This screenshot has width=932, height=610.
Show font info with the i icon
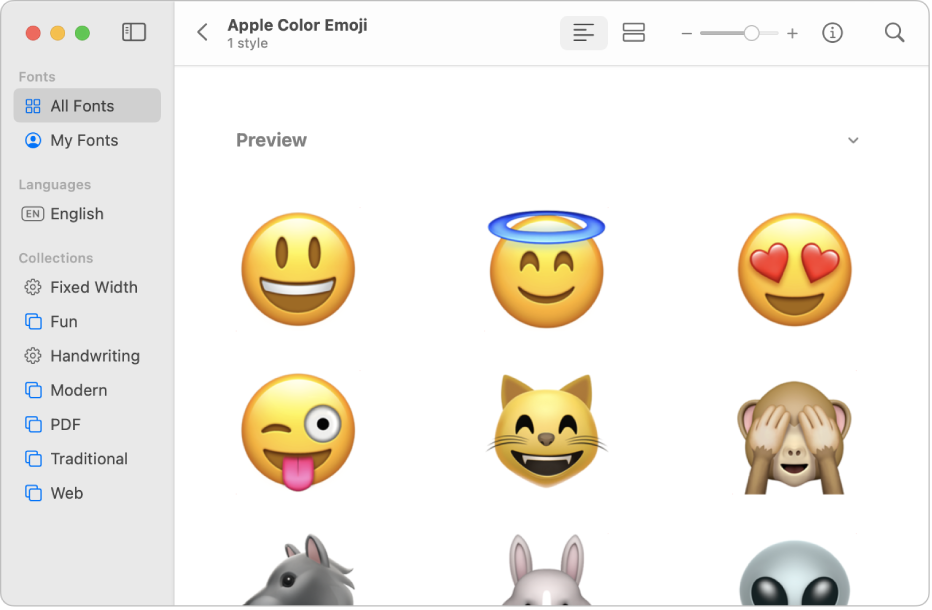click(832, 33)
